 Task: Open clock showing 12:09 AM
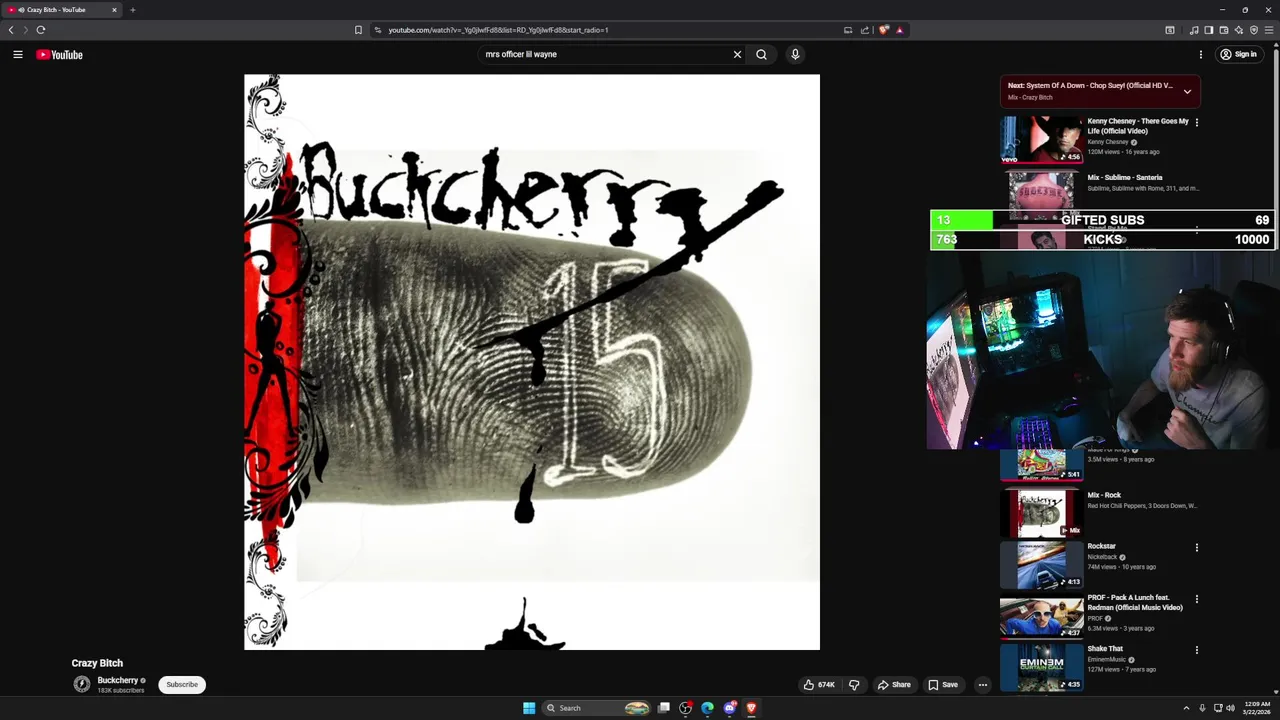tap(1257, 708)
